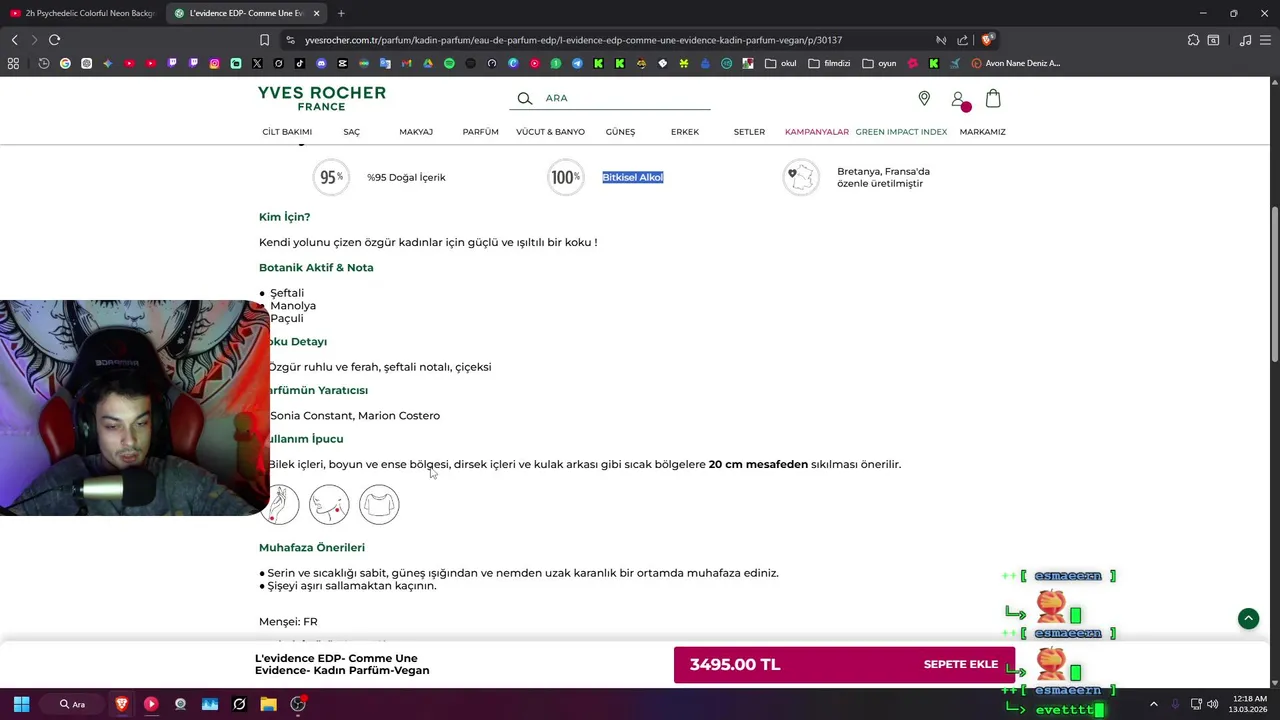Click the address bar URL

click(x=573, y=40)
